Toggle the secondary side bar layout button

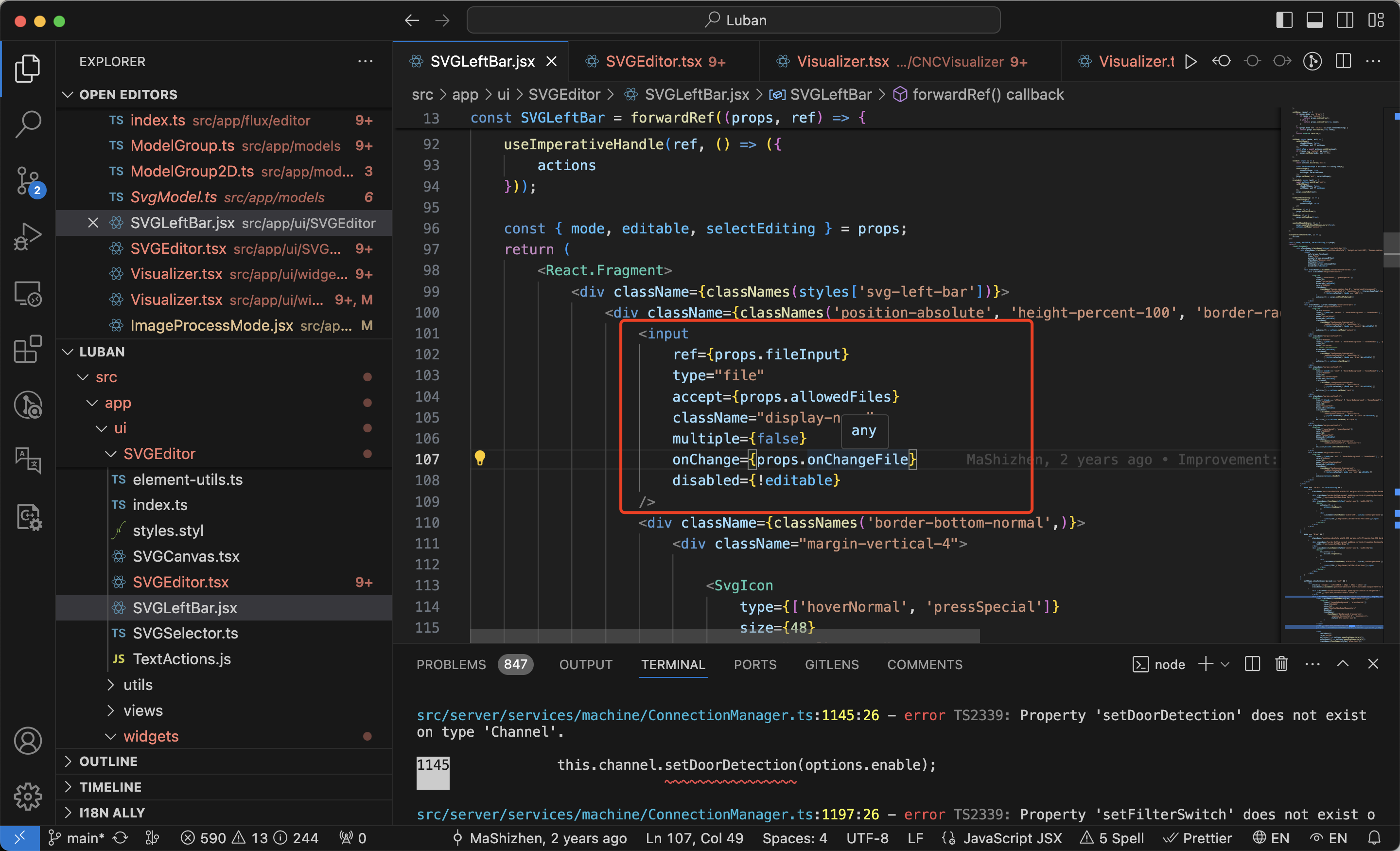(x=1344, y=20)
